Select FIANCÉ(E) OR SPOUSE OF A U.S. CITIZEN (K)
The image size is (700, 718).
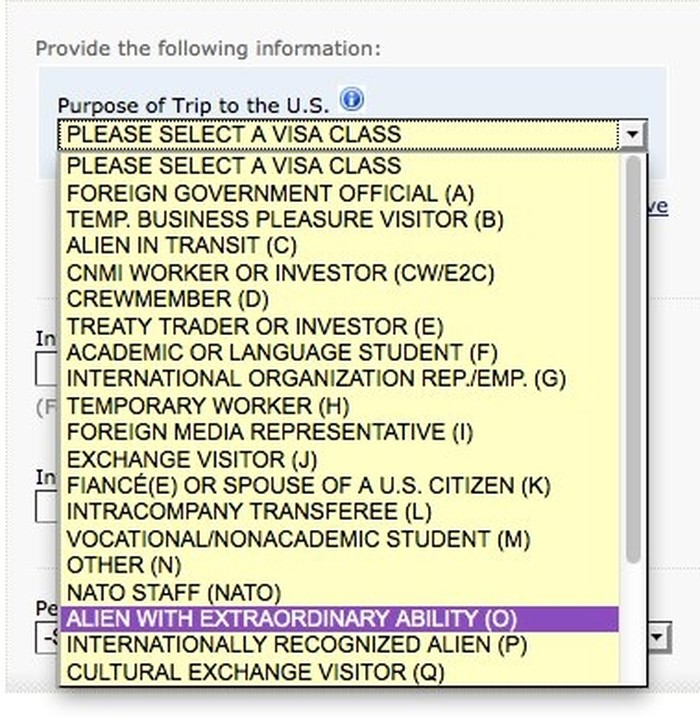click(339, 485)
